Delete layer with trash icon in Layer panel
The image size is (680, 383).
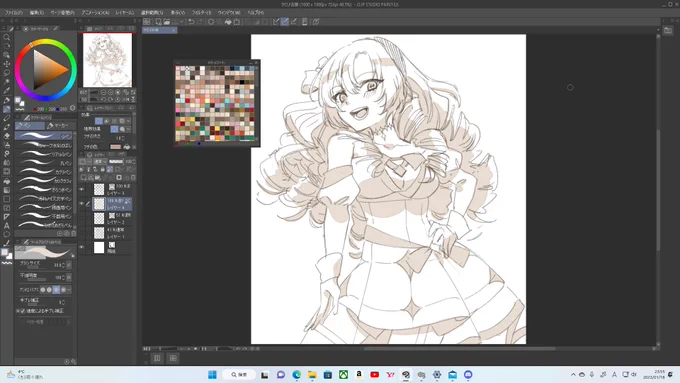(x=133, y=177)
